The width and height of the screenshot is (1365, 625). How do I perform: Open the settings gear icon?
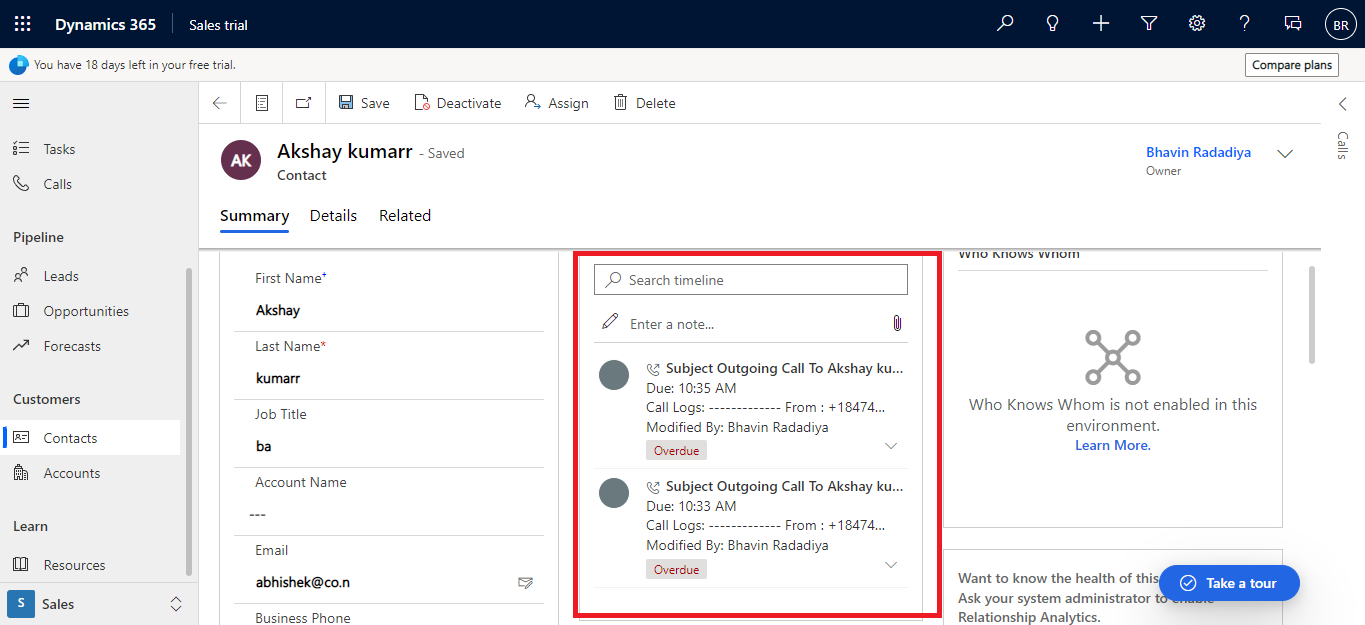tap(1197, 24)
